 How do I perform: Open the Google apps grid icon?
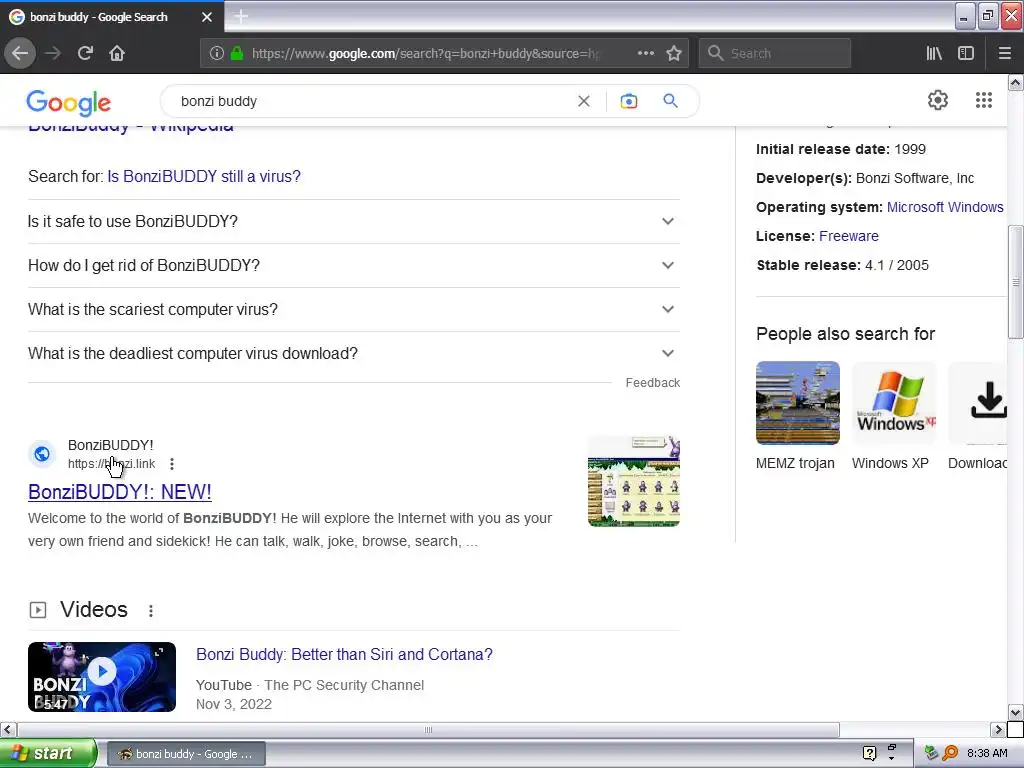(984, 100)
